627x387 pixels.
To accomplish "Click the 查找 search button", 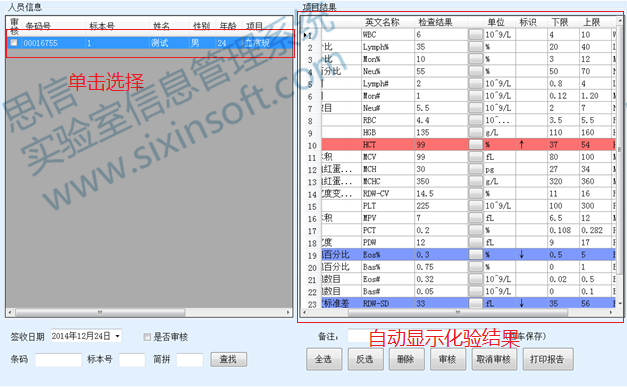I will click(228, 359).
